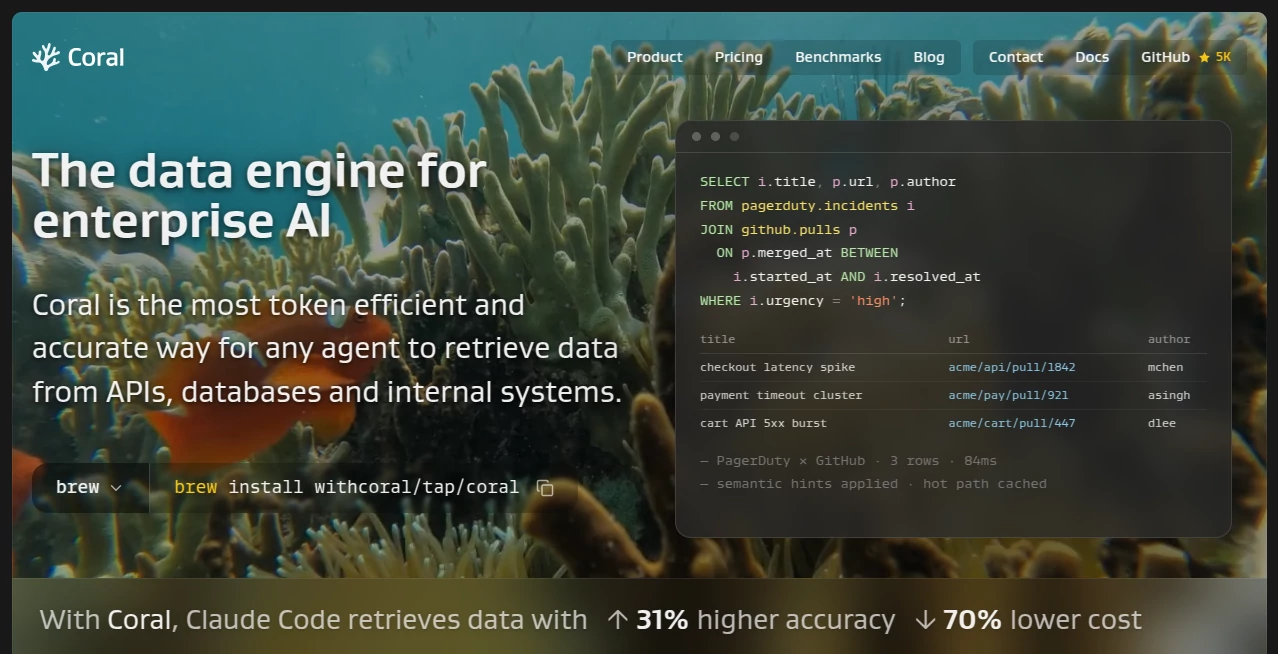Click the 'cart API 5xx burst' cell
This screenshot has height=654, width=1278.
tap(763, 423)
